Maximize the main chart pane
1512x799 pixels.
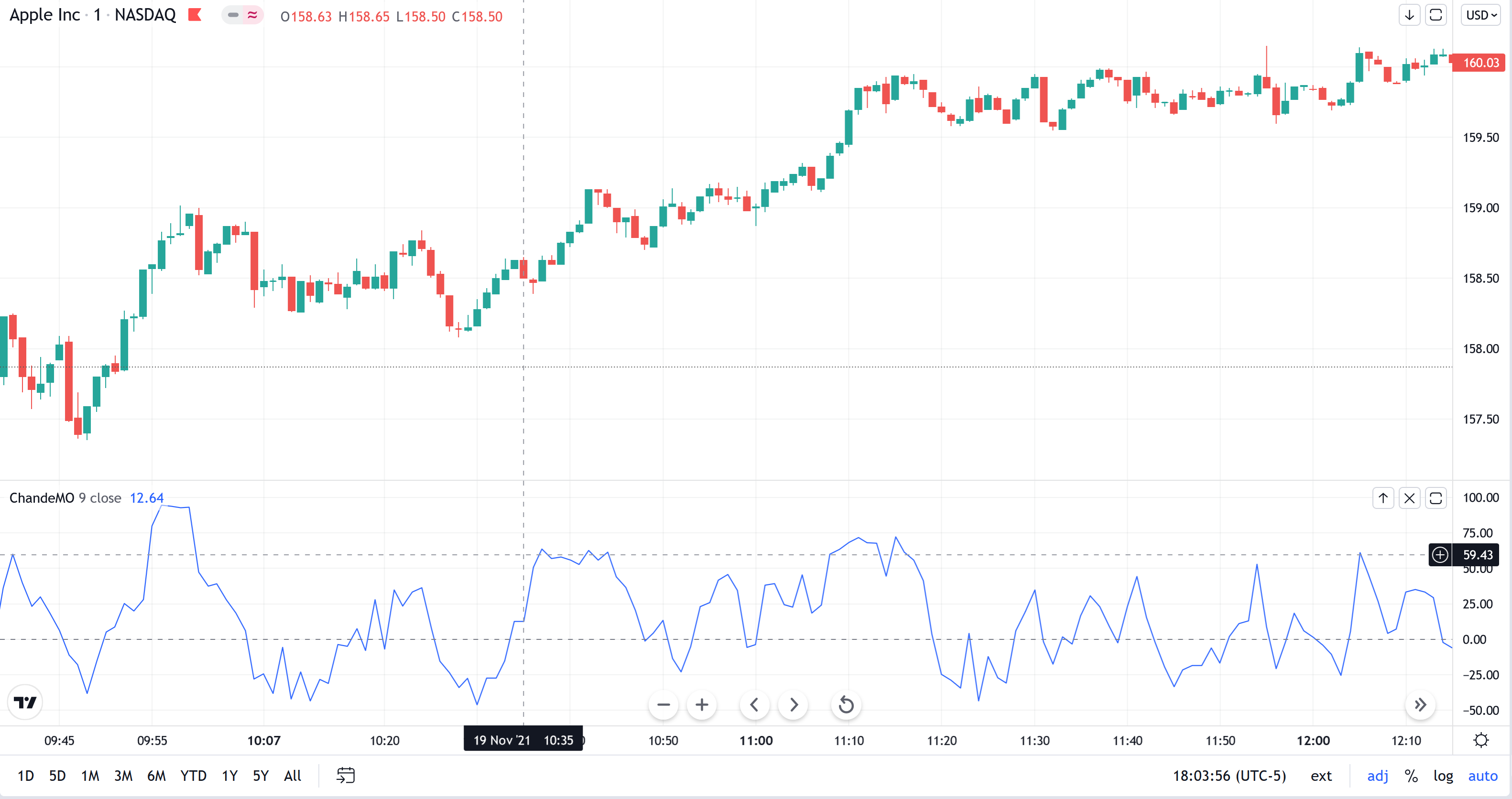pyautogui.click(x=1436, y=15)
